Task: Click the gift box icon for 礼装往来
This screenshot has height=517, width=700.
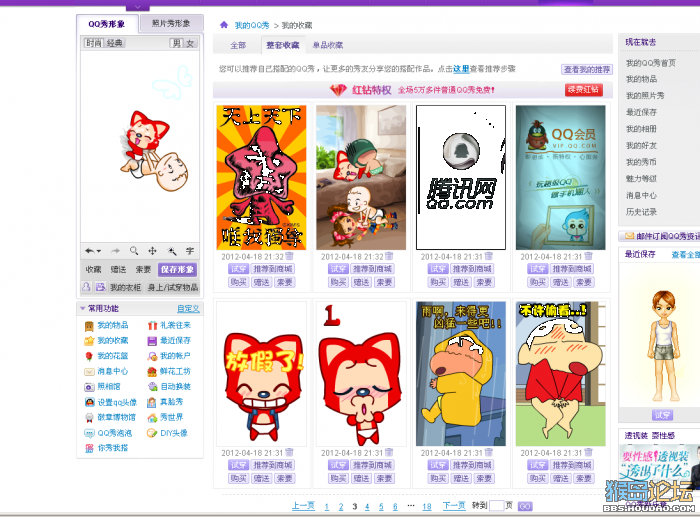Action: pos(153,325)
